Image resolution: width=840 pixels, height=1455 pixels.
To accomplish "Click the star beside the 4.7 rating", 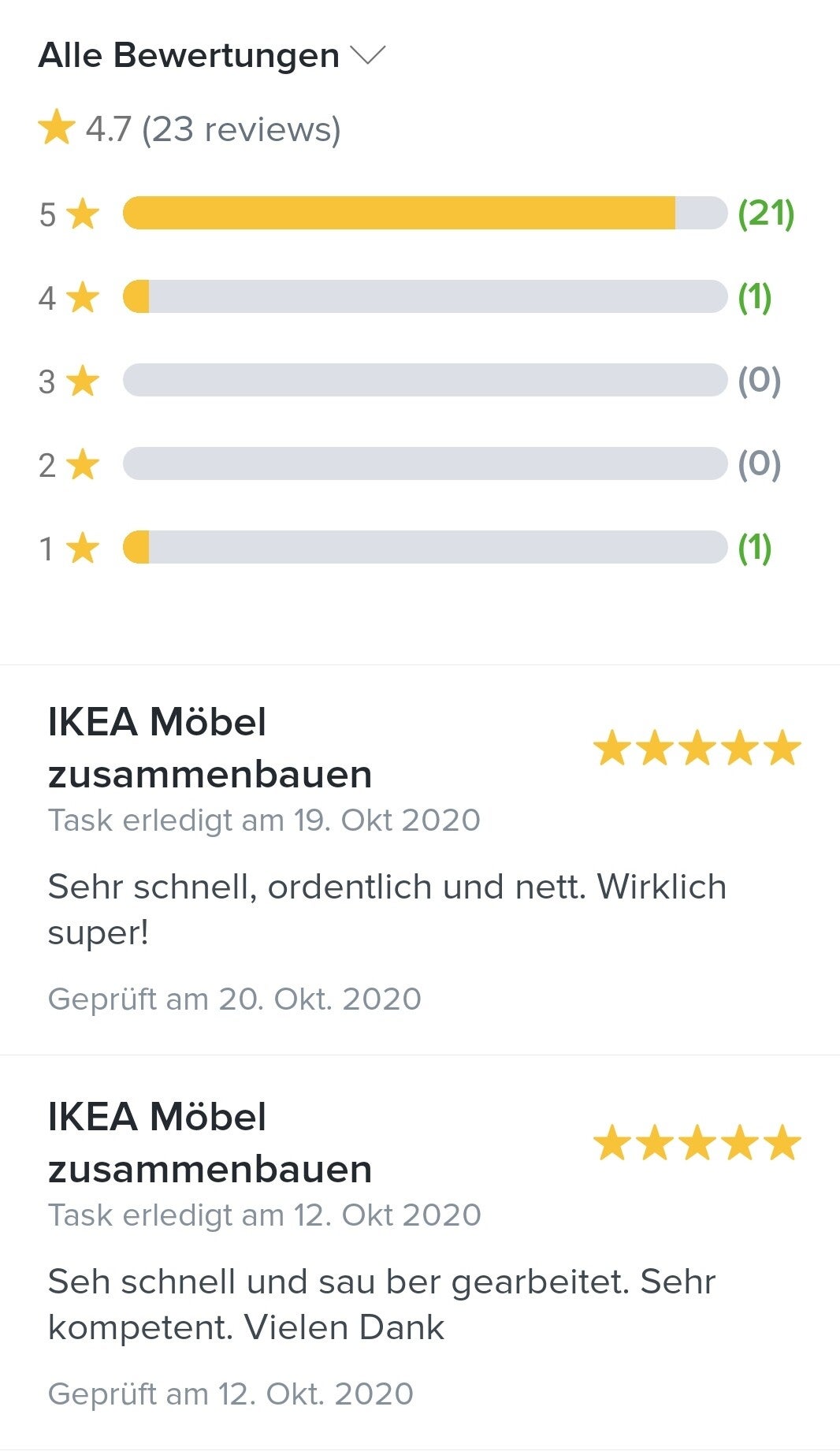I will [x=57, y=128].
